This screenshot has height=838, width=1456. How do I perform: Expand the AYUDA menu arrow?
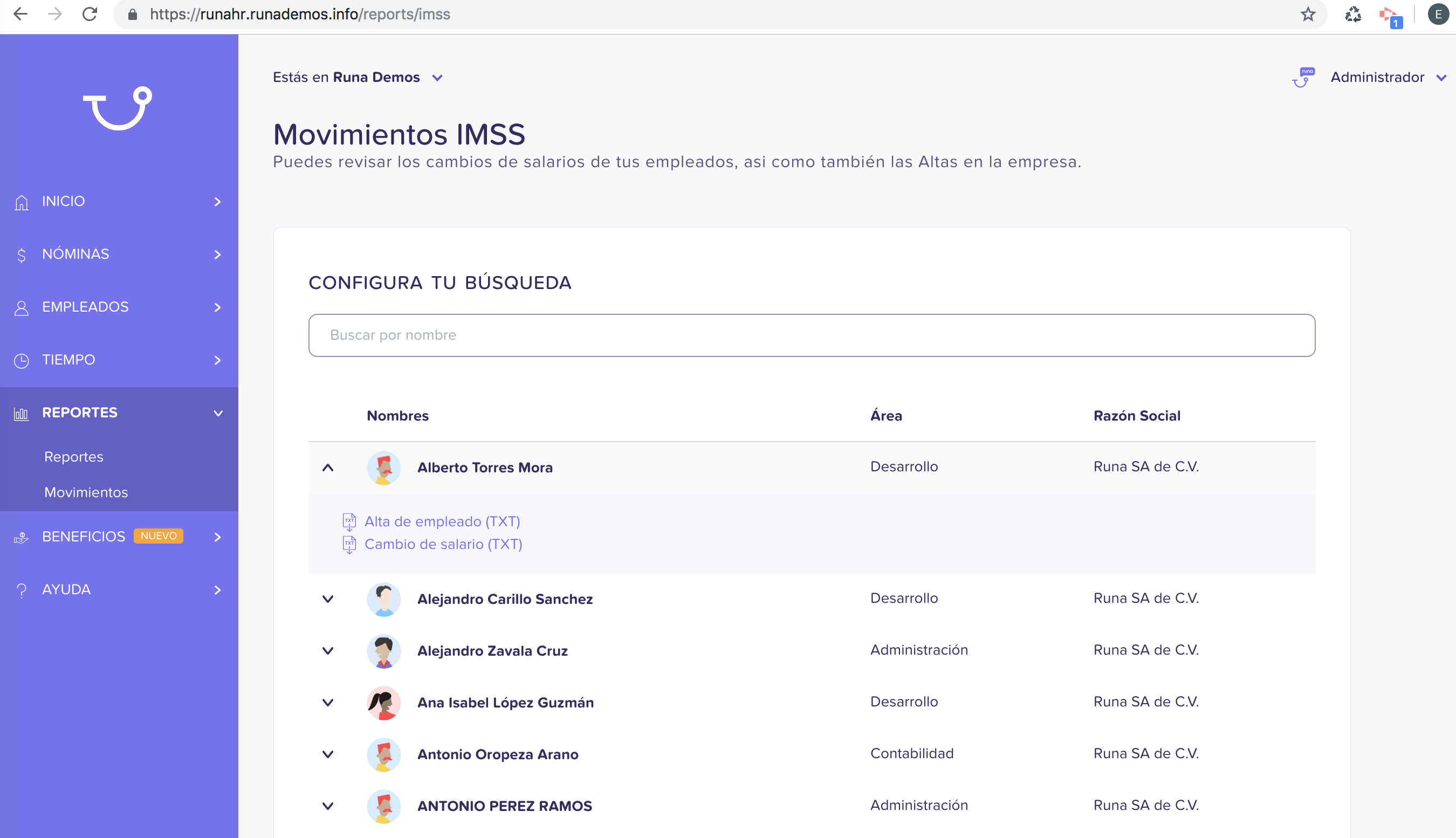(x=217, y=590)
